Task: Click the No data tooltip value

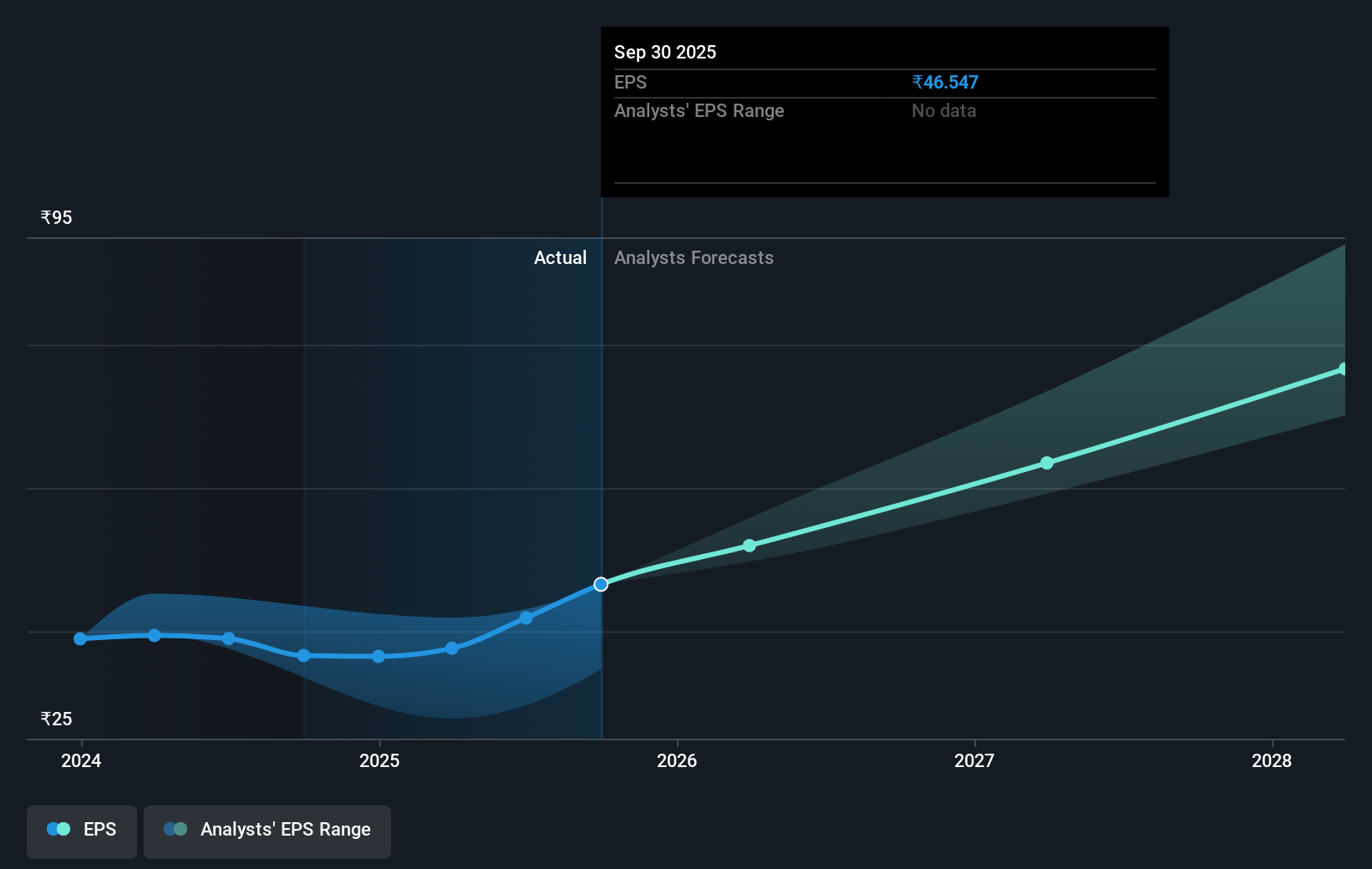Action: [944, 110]
